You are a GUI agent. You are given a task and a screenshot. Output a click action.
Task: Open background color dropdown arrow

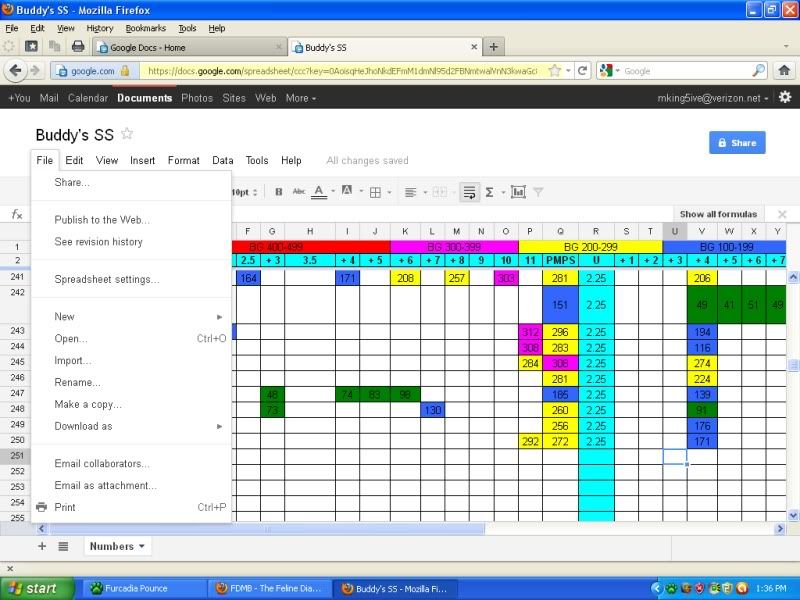[361, 192]
